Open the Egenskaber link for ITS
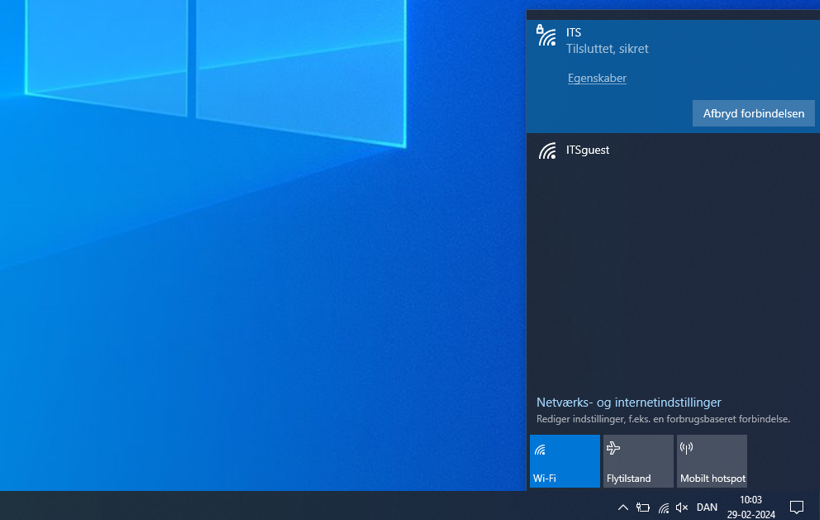The width and height of the screenshot is (820, 520). pyautogui.click(x=597, y=78)
